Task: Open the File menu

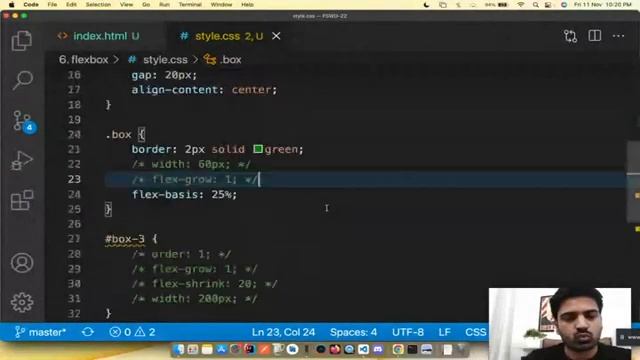Action: tap(52, 4)
